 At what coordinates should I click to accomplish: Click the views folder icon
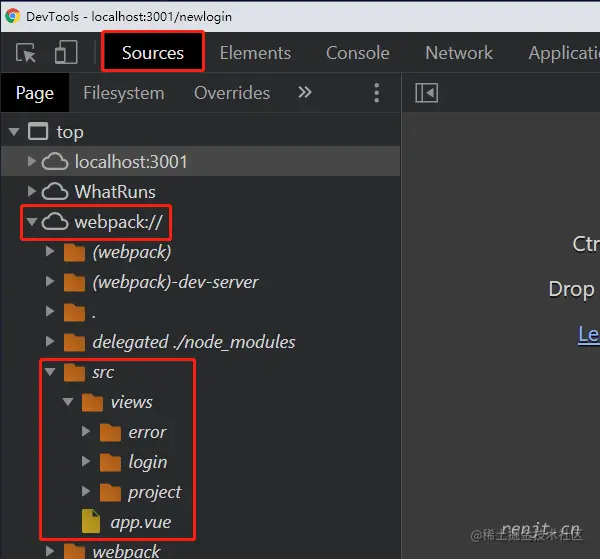point(92,403)
